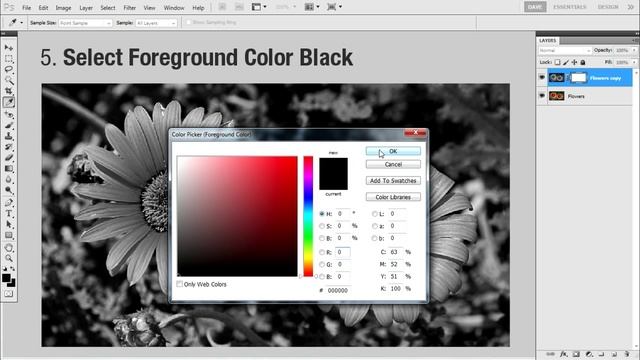
Task: Switch to the LAYERS panel tab
Action: (x=548, y=41)
